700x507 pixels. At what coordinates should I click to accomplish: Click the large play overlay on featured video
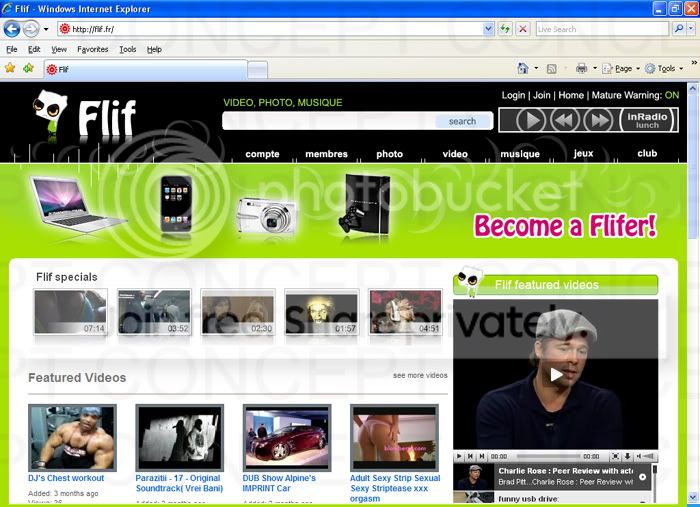tap(556, 374)
